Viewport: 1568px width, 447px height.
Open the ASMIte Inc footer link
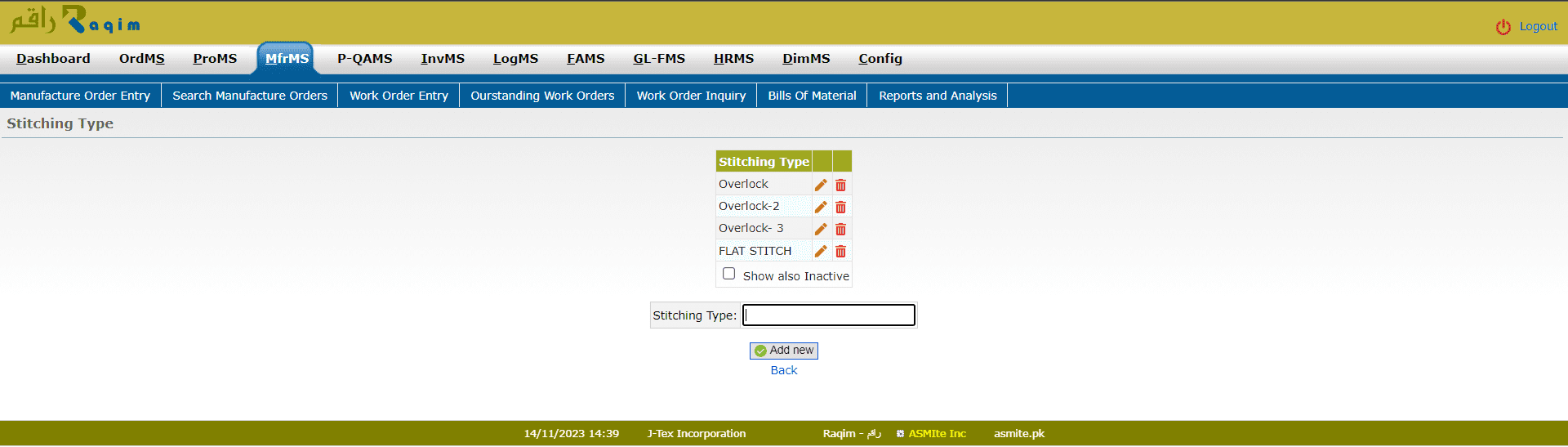pos(936,434)
